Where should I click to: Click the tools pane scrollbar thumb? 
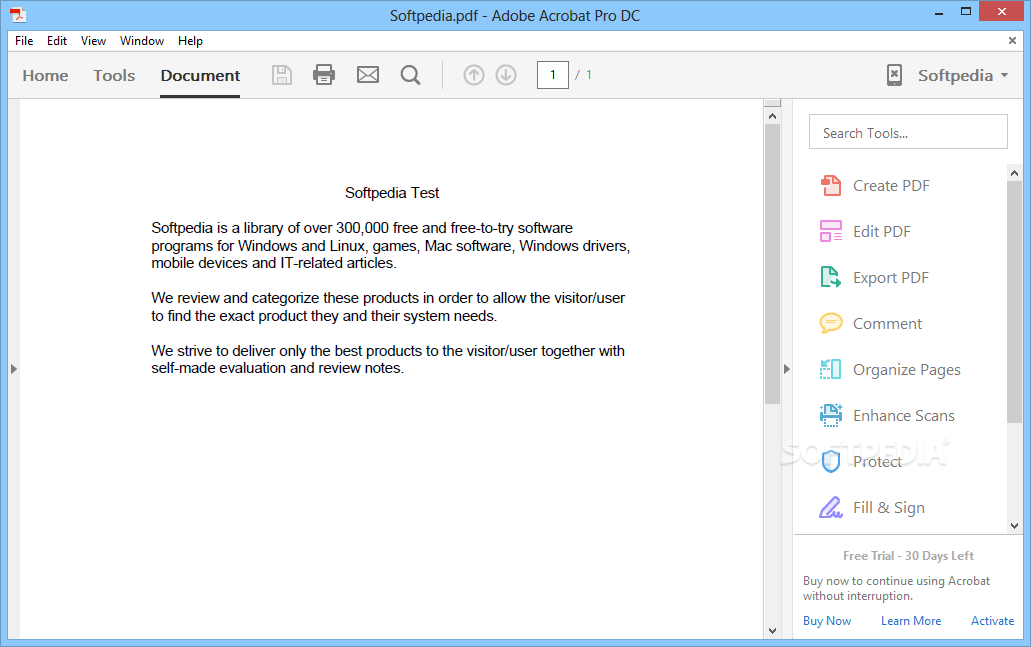[1014, 302]
